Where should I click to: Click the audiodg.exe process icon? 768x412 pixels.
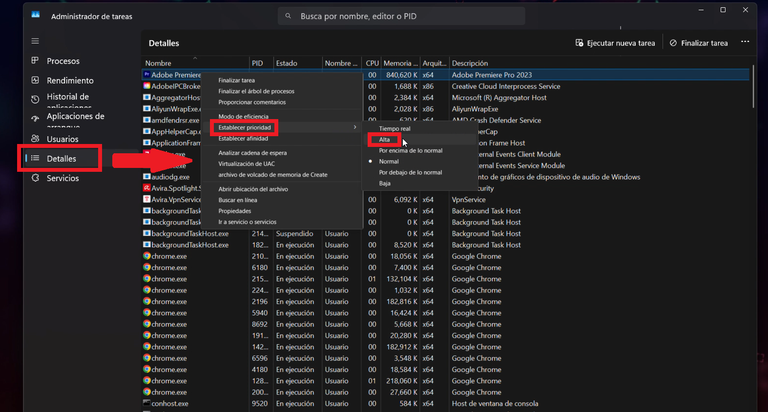pyautogui.click(x=146, y=176)
